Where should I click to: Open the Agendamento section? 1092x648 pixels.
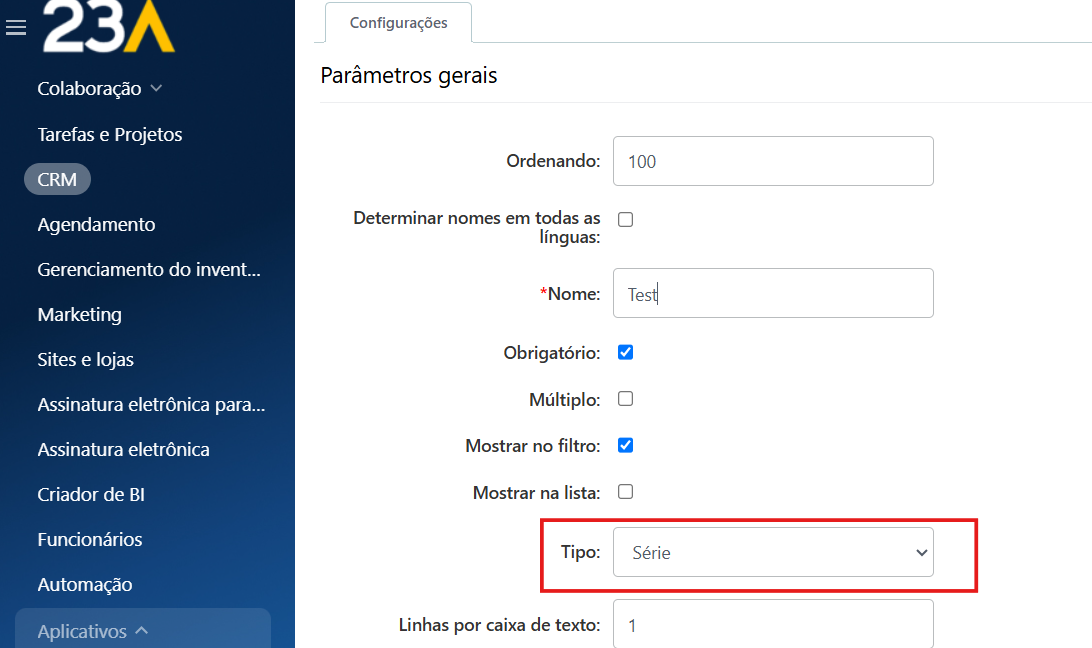96,224
